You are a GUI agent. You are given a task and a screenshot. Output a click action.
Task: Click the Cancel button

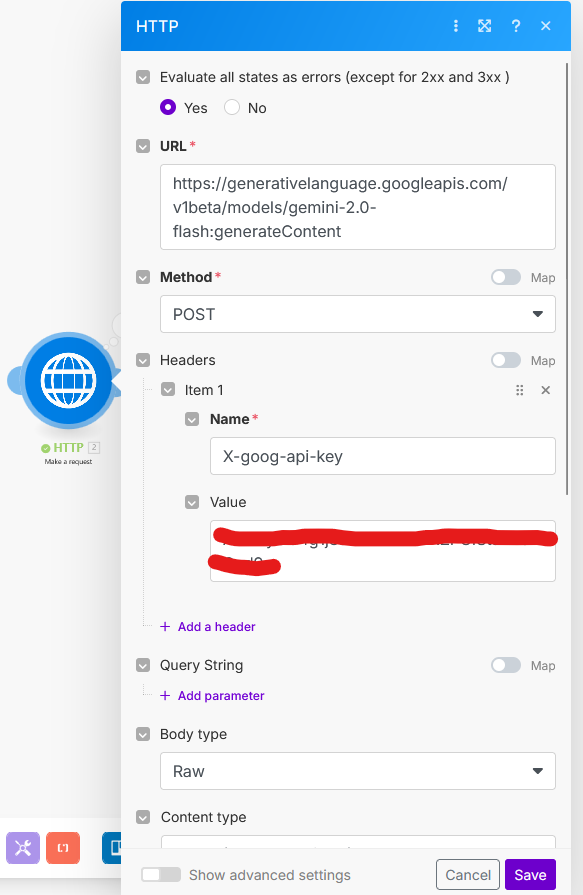pos(468,874)
